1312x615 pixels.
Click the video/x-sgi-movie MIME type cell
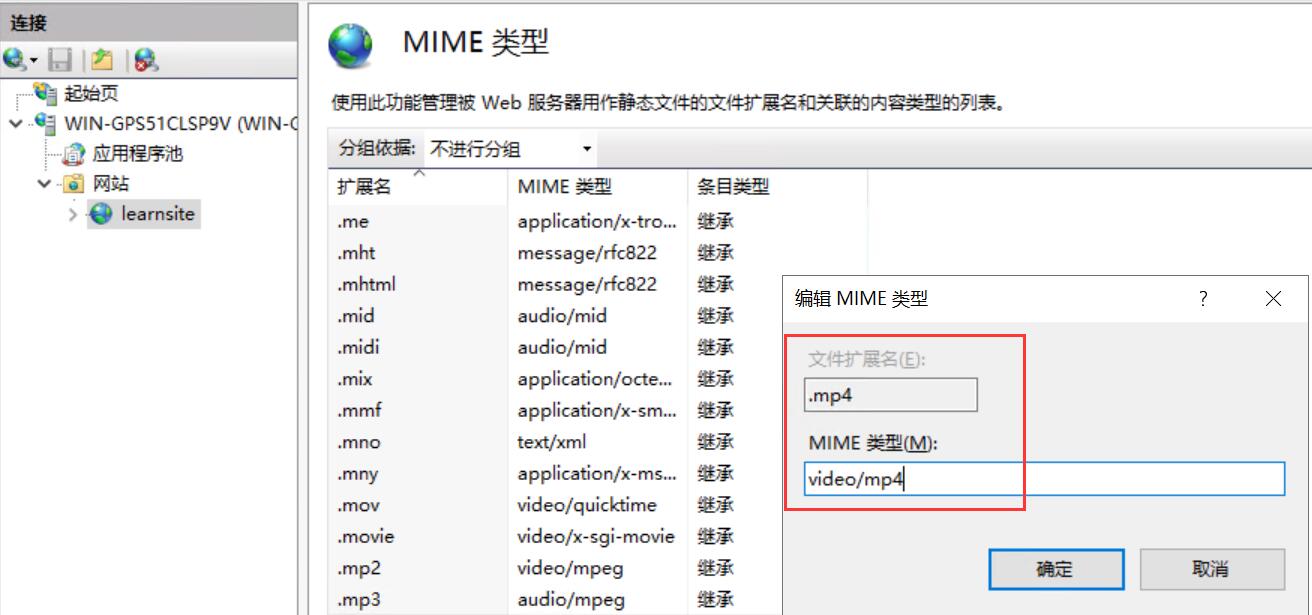click(596, 537)
